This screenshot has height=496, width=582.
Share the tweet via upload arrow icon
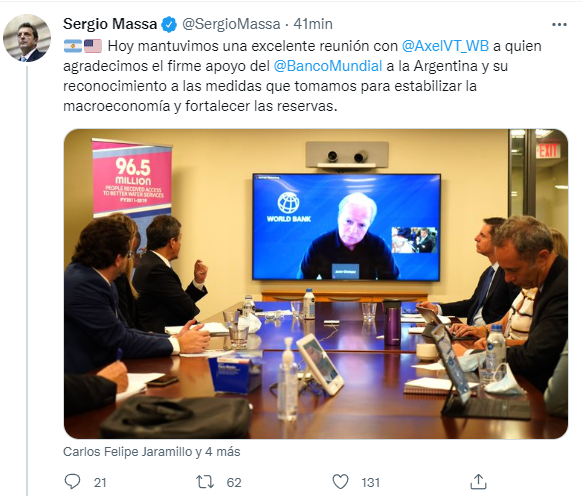478,482
